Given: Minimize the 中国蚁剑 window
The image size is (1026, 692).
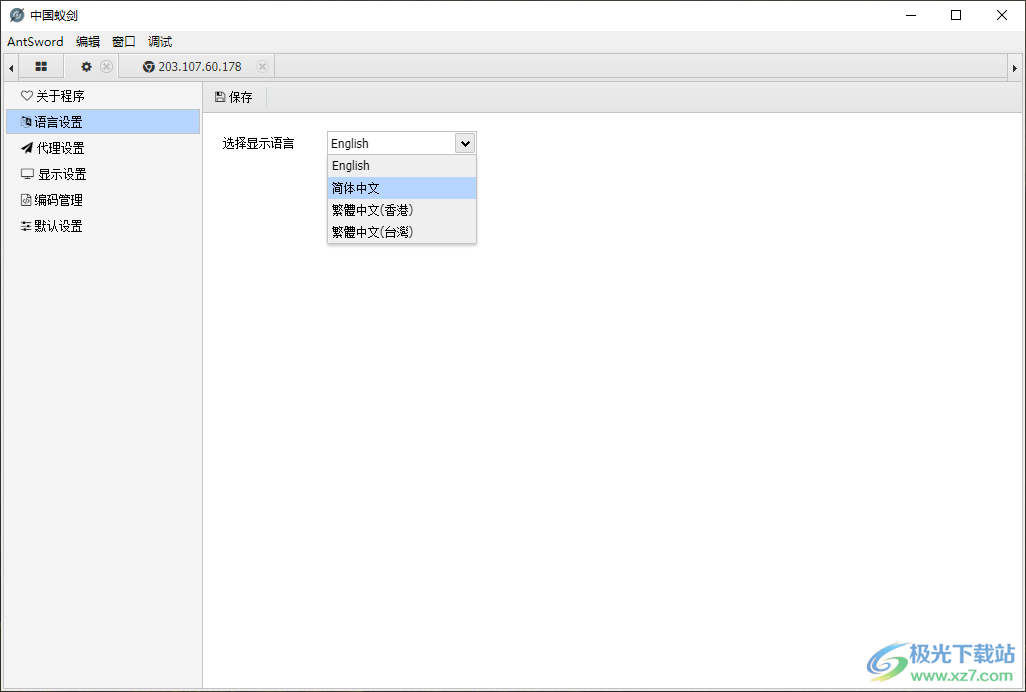Looking at the screenshot, I should [x=910, y=15].
